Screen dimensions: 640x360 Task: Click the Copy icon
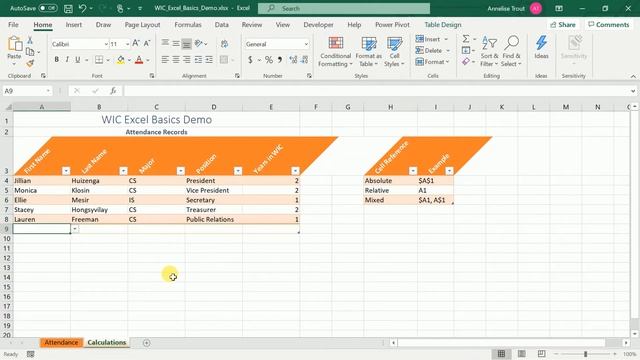[30, 52]
